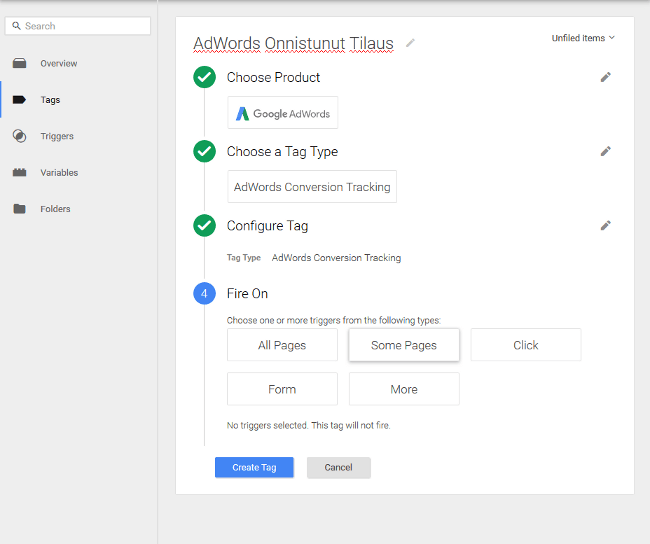
Task: Click the Choose Product green checkmark
Action: pyautogui.click(x=204, y=77)
